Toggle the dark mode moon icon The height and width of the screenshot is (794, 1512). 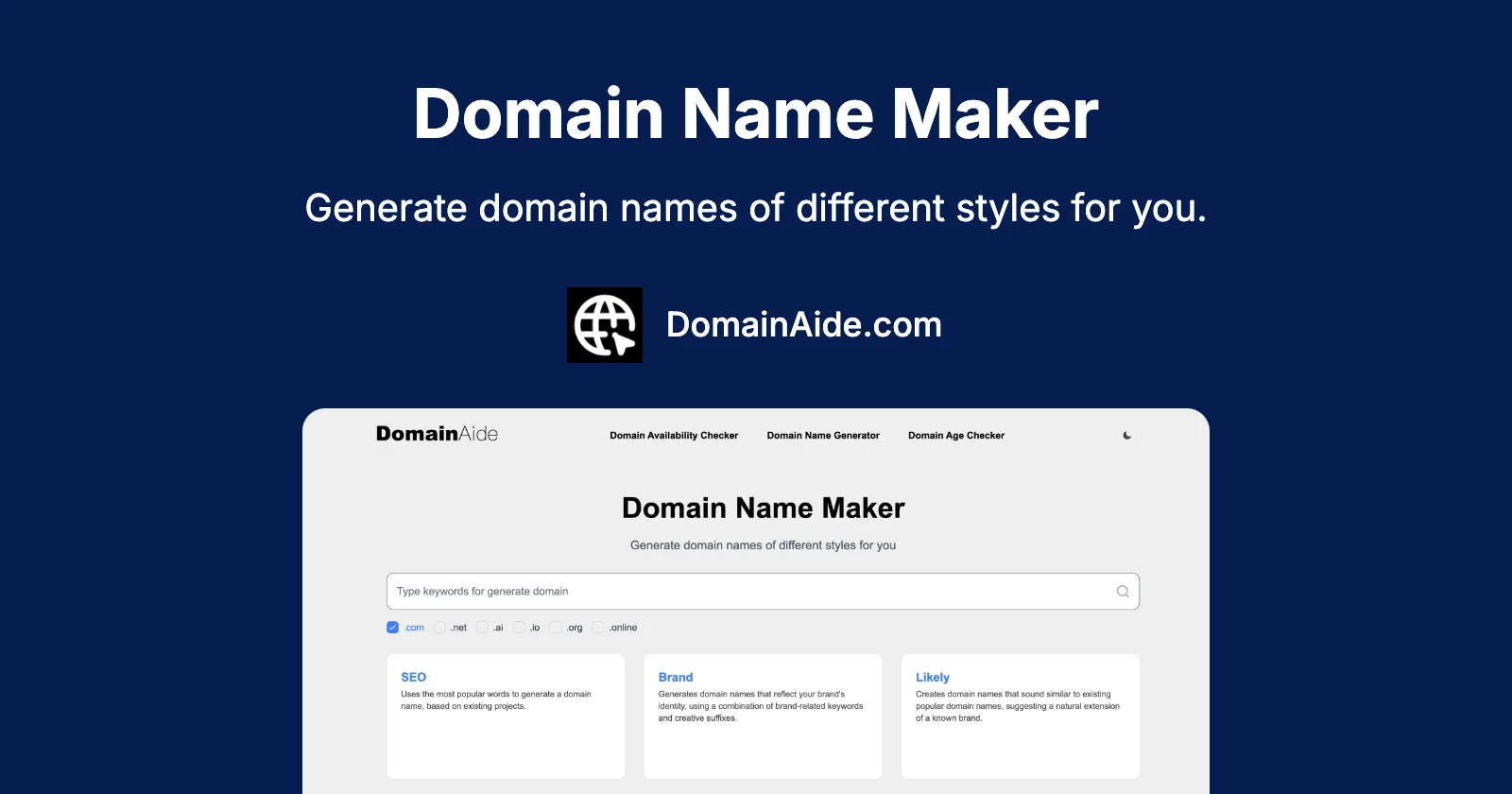pyautogui.click(x=1126, y=436)
